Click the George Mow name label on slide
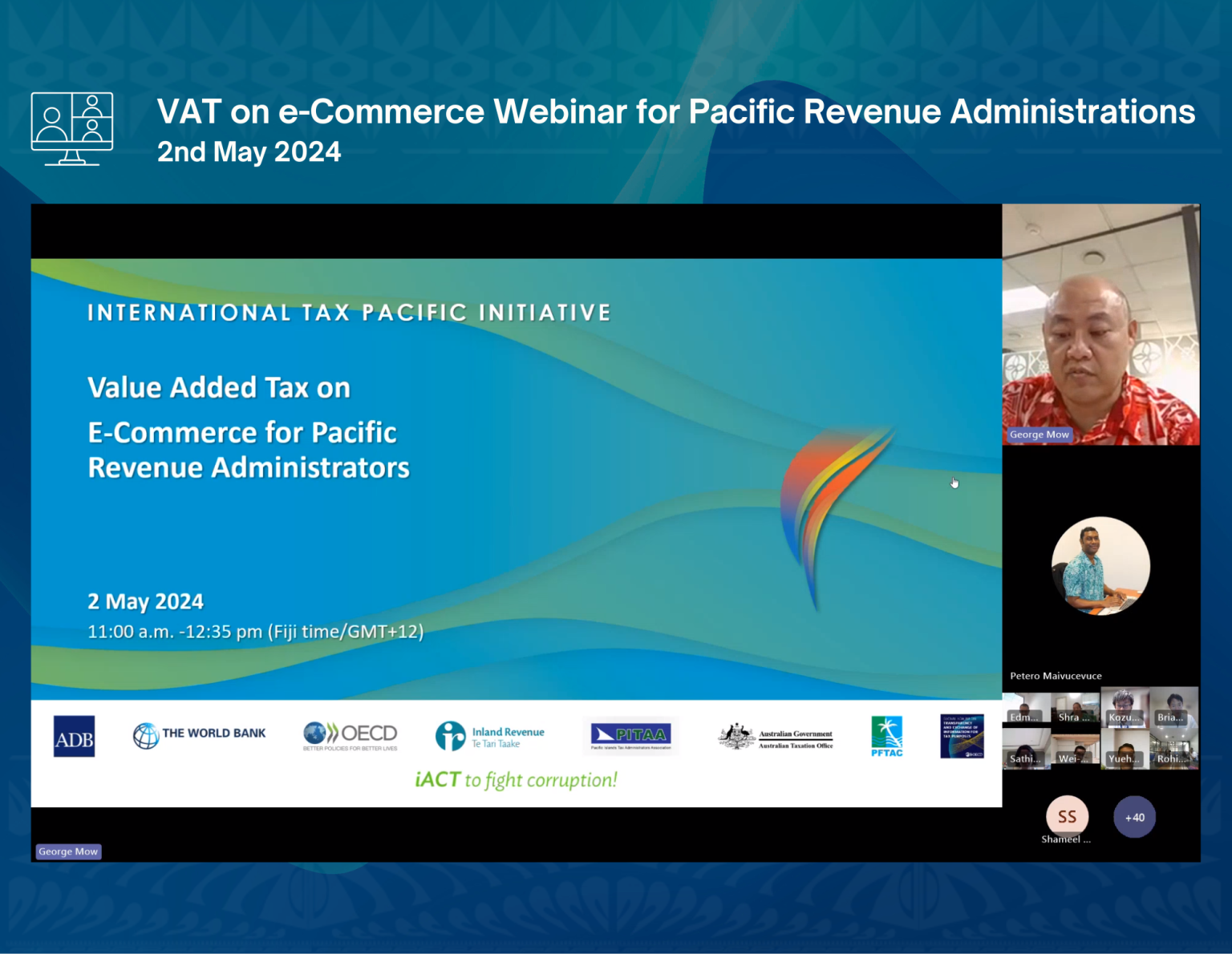1232x954 pixels. 67,851
